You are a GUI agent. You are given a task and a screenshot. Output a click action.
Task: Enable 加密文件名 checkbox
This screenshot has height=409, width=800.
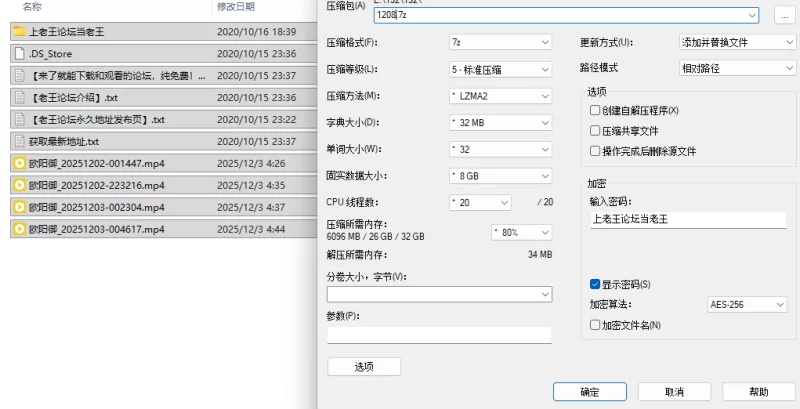pos(594,325)
